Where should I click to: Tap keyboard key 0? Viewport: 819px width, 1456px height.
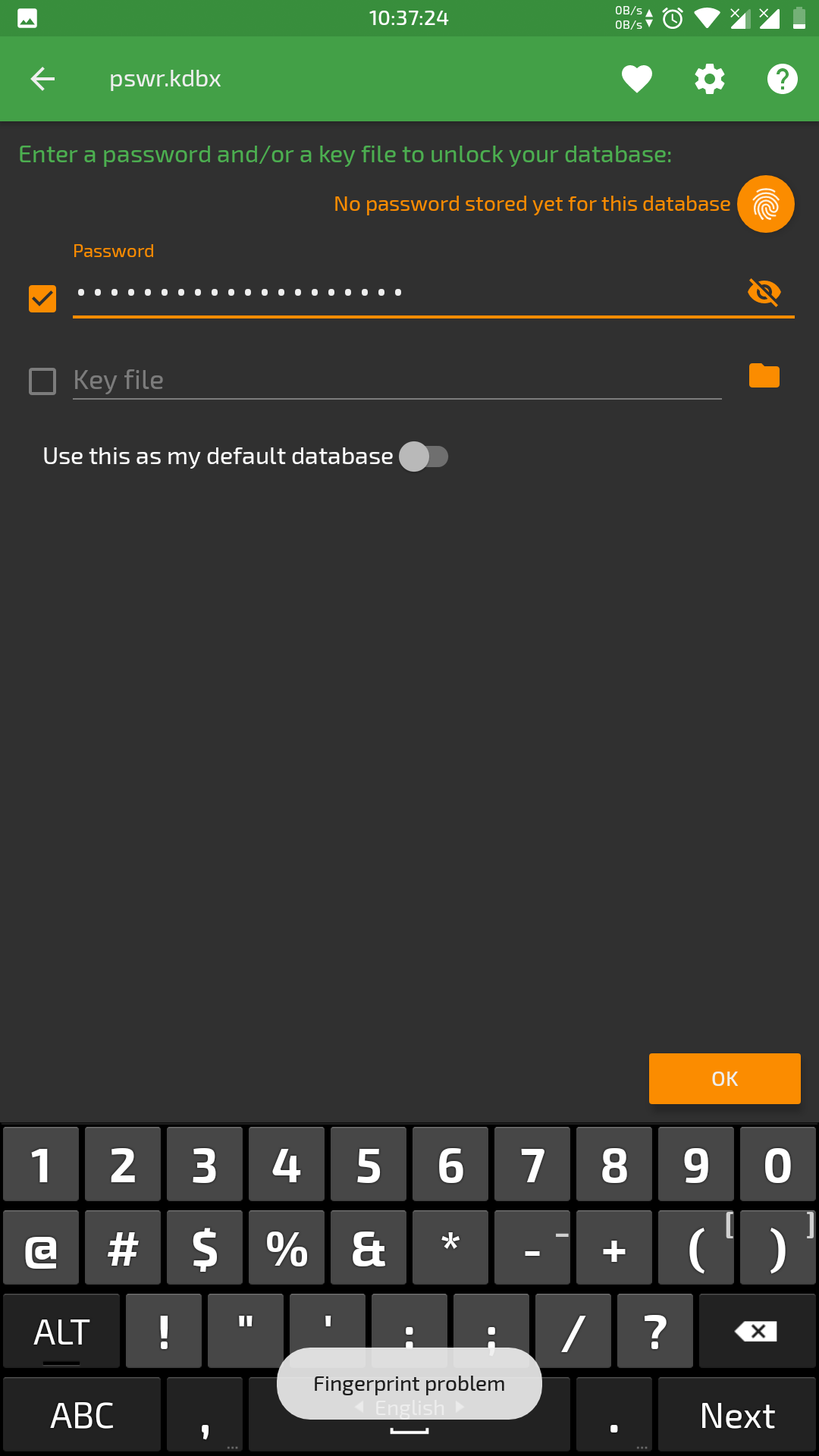(778, 1164)
